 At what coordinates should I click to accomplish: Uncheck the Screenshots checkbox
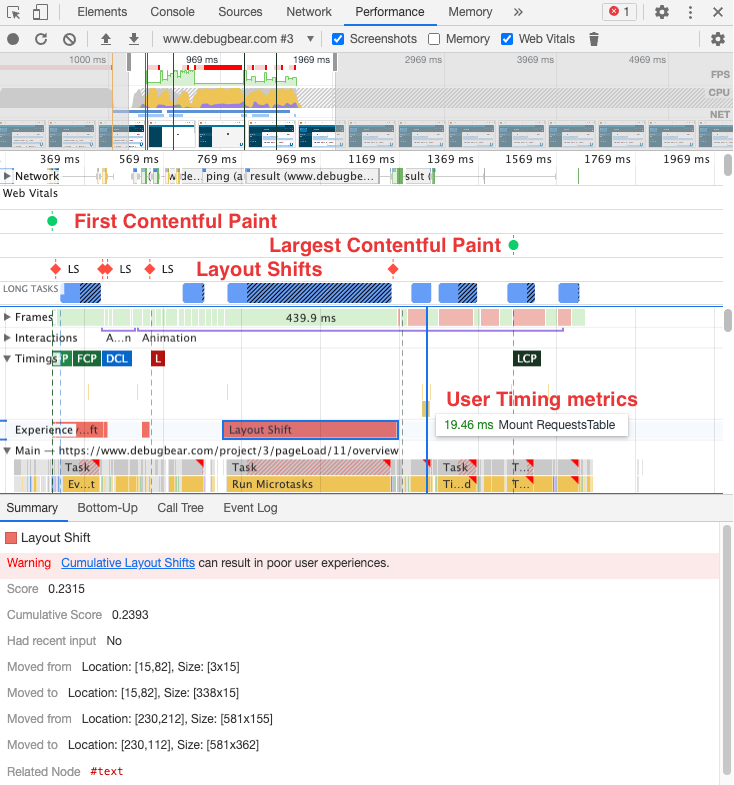coord(338,39)
